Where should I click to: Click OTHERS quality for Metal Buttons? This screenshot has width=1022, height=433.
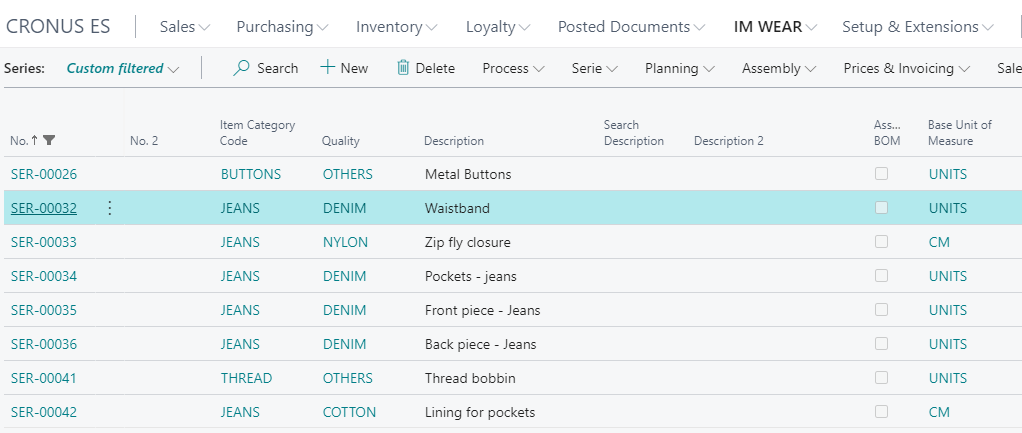(x=347, y=174)
